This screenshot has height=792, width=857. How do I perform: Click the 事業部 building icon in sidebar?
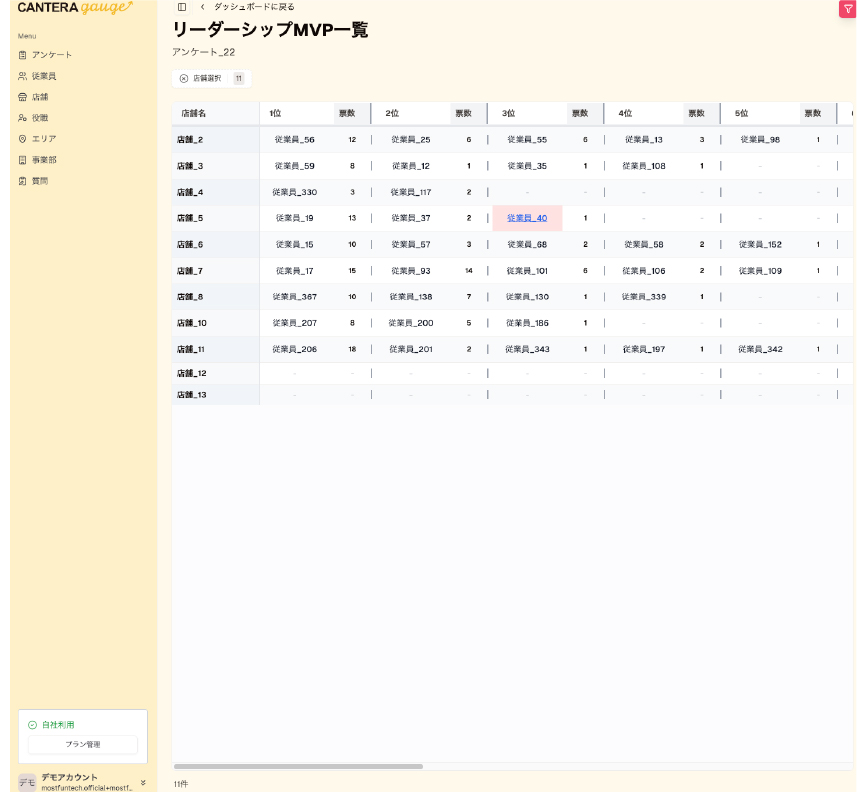(x=22, y=160)
